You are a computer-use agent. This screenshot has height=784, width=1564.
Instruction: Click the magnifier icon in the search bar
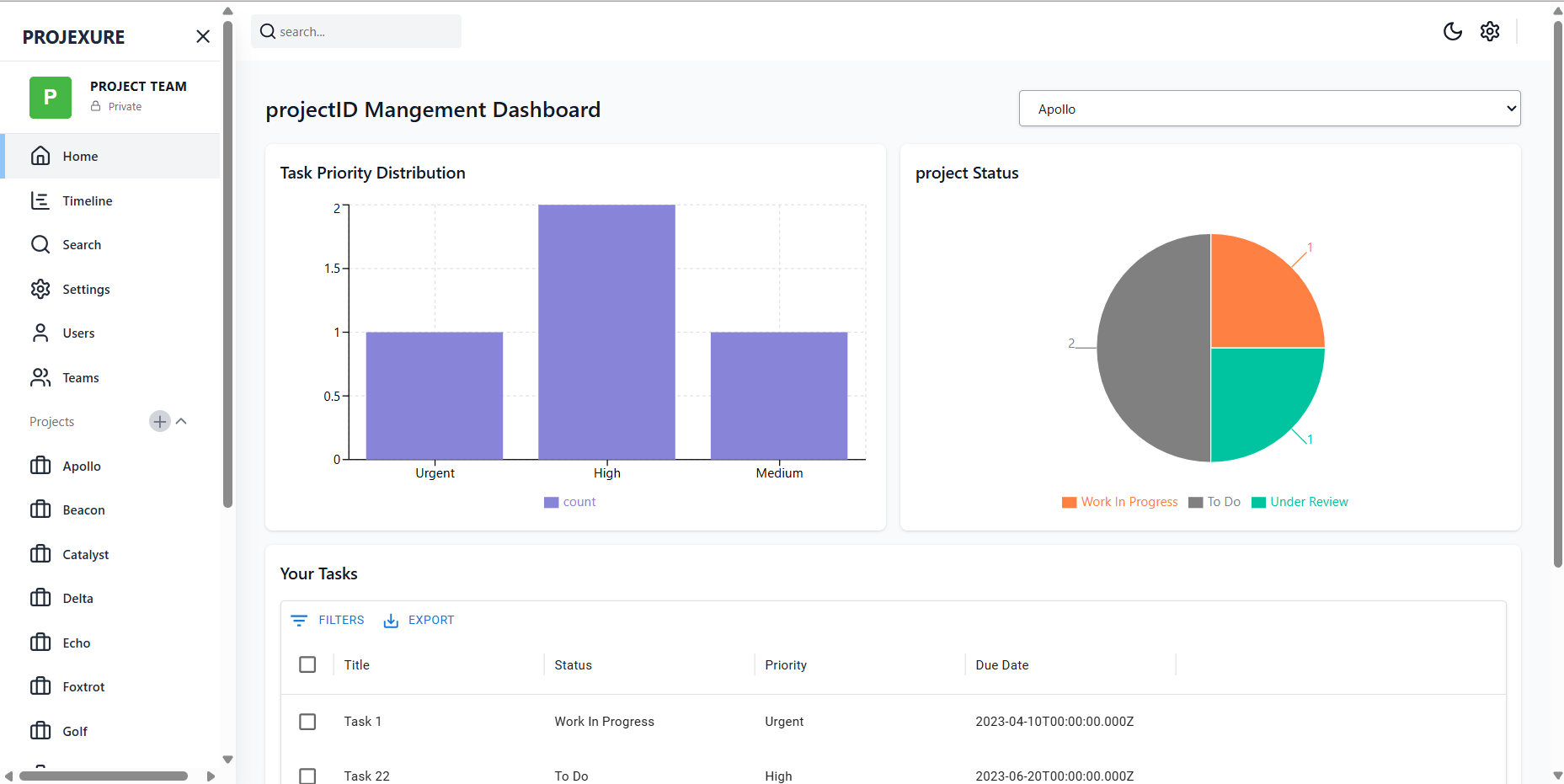click(268, 31)
